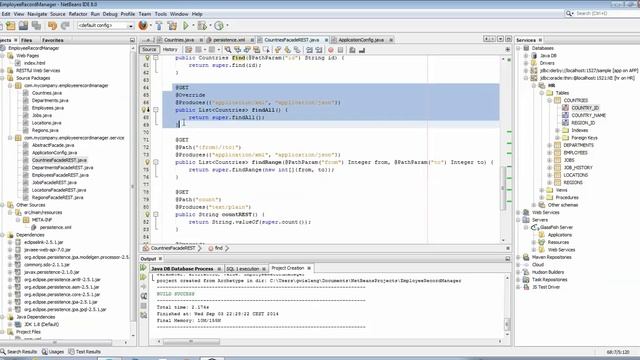640x360 pixels.
Task: Click the Redo arrow in main toolbar
Action: pyautogui.click(x=65, y=26)
